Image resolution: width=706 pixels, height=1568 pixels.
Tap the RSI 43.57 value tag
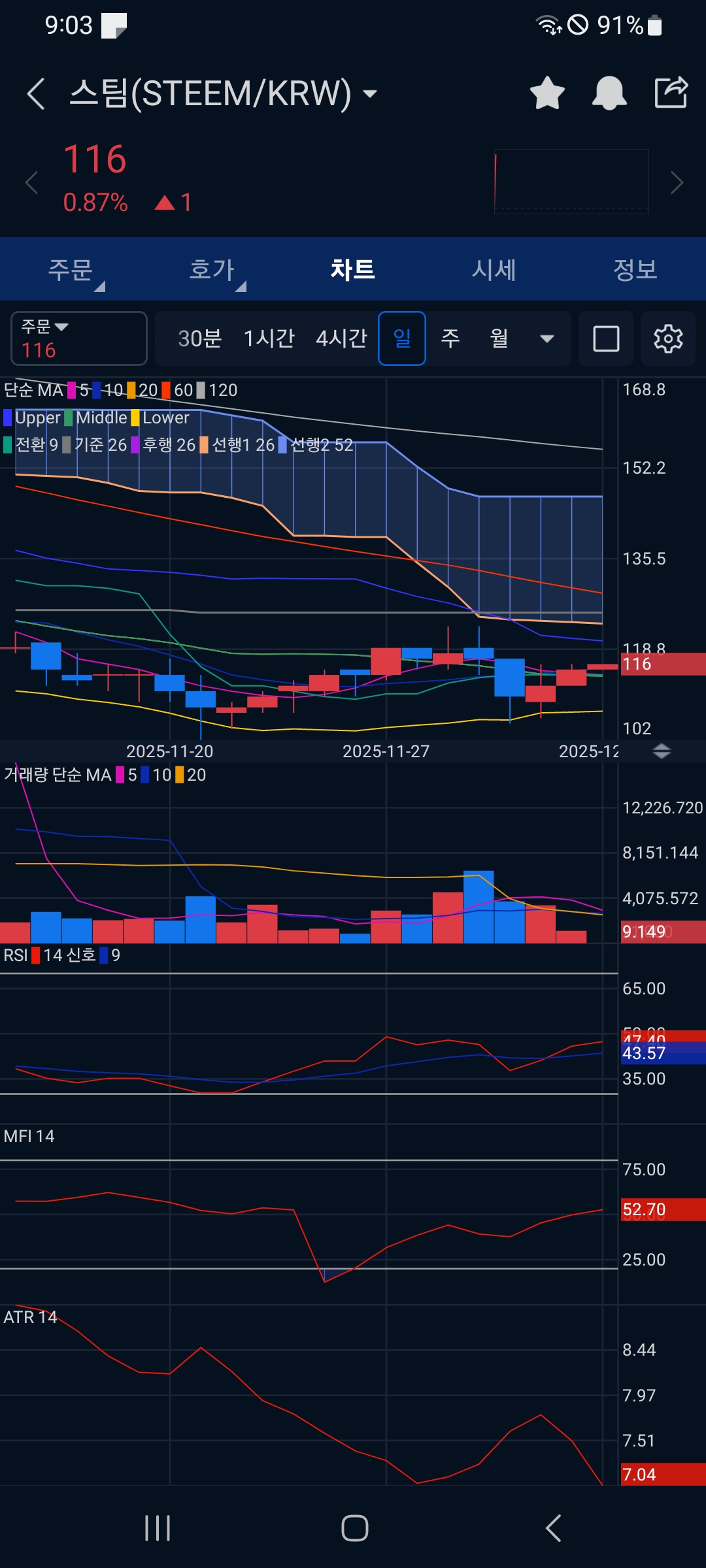click(x=662, y=1053)
